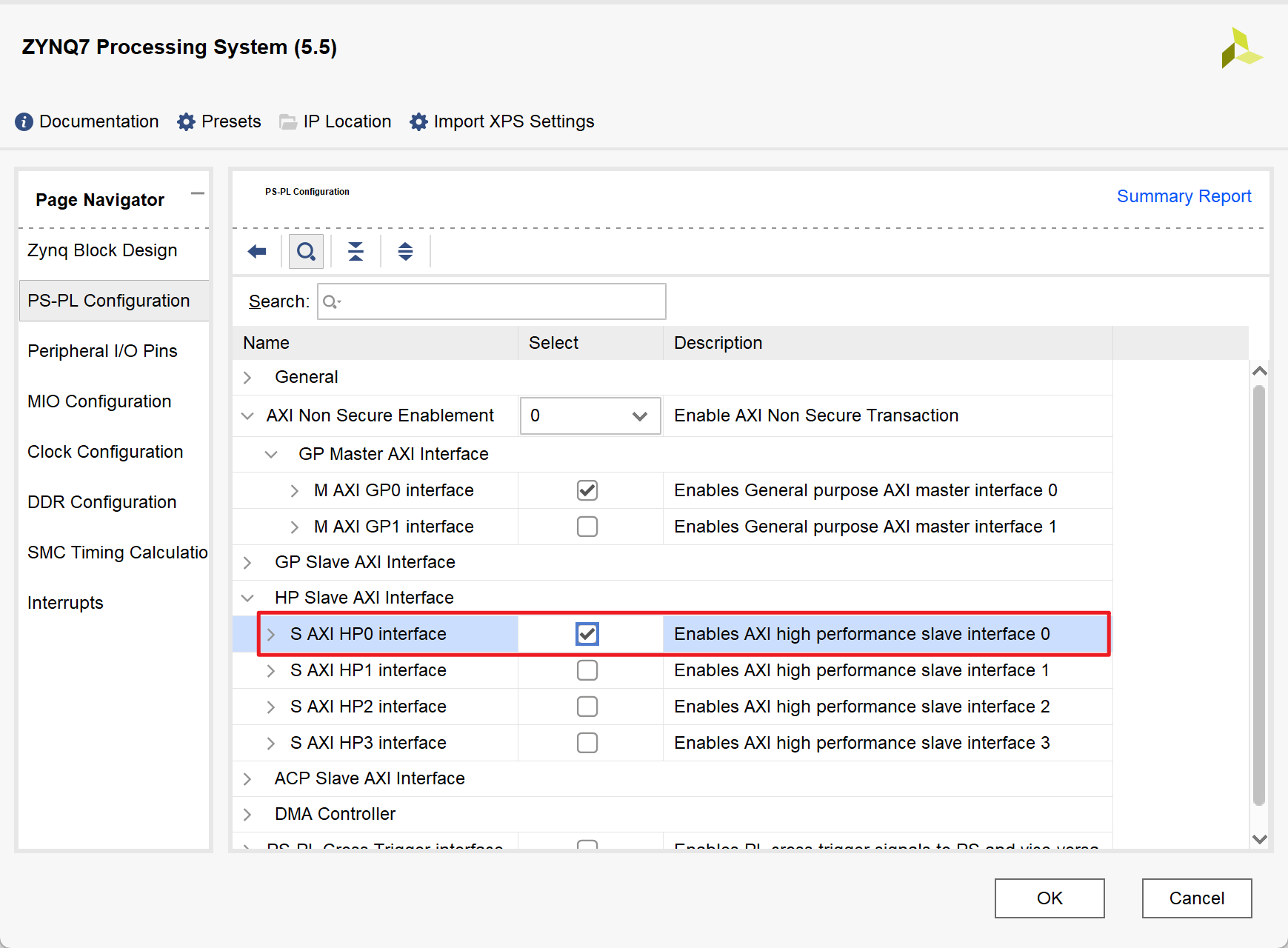Expand the GP Slave AXI Interface node
Image resolution: width=1288 pixels, height=948 pixels.
coord(247,563)
